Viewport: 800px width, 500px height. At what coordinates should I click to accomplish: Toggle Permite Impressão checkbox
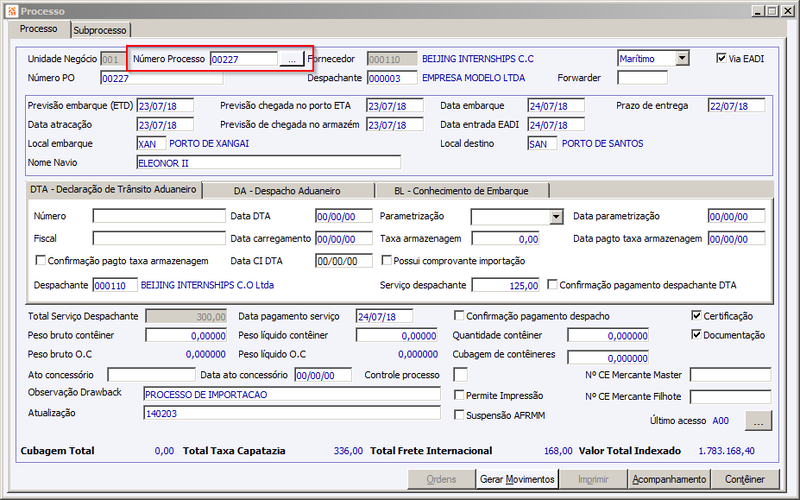(x=459, y=395)
